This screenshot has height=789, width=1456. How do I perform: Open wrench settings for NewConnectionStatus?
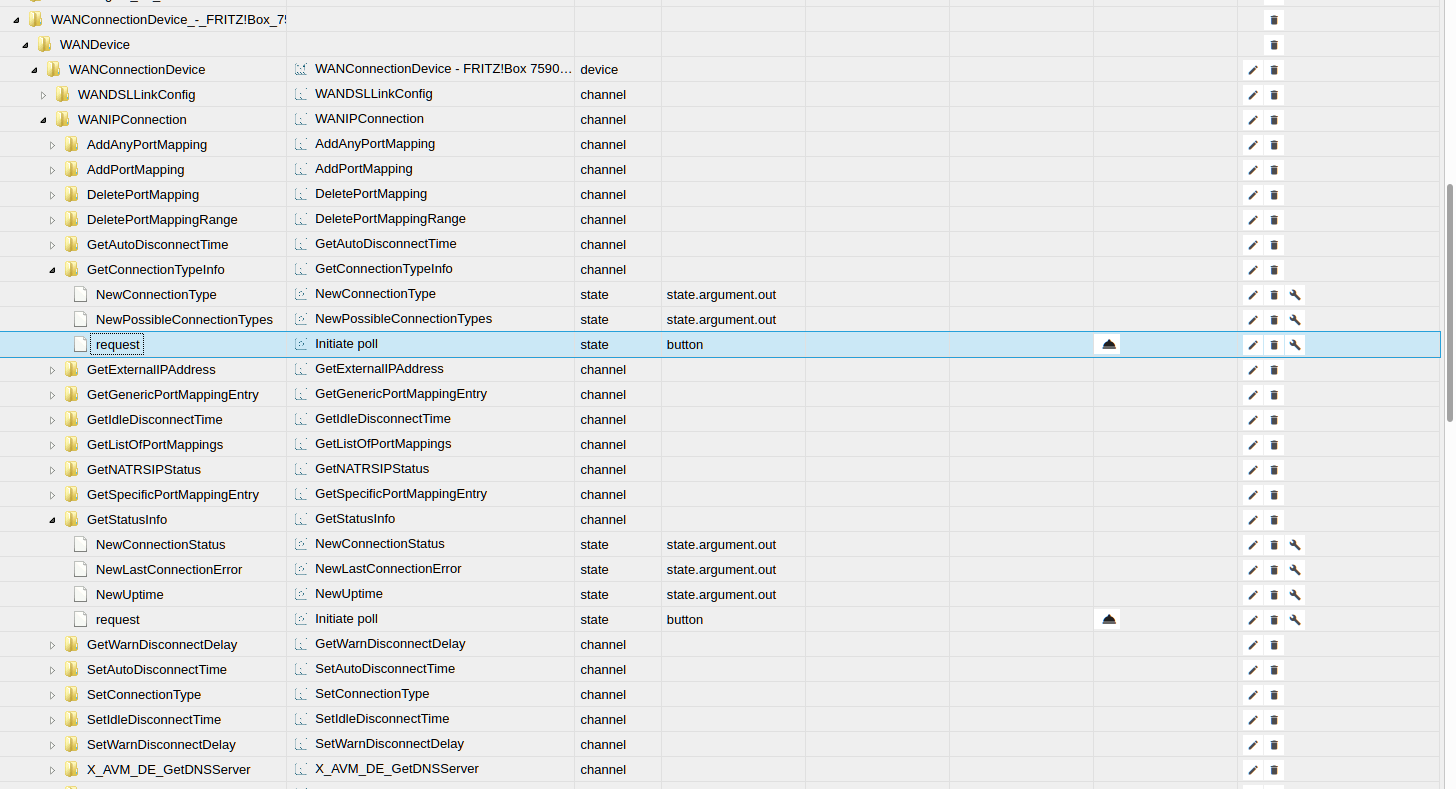pos(1295,545)
